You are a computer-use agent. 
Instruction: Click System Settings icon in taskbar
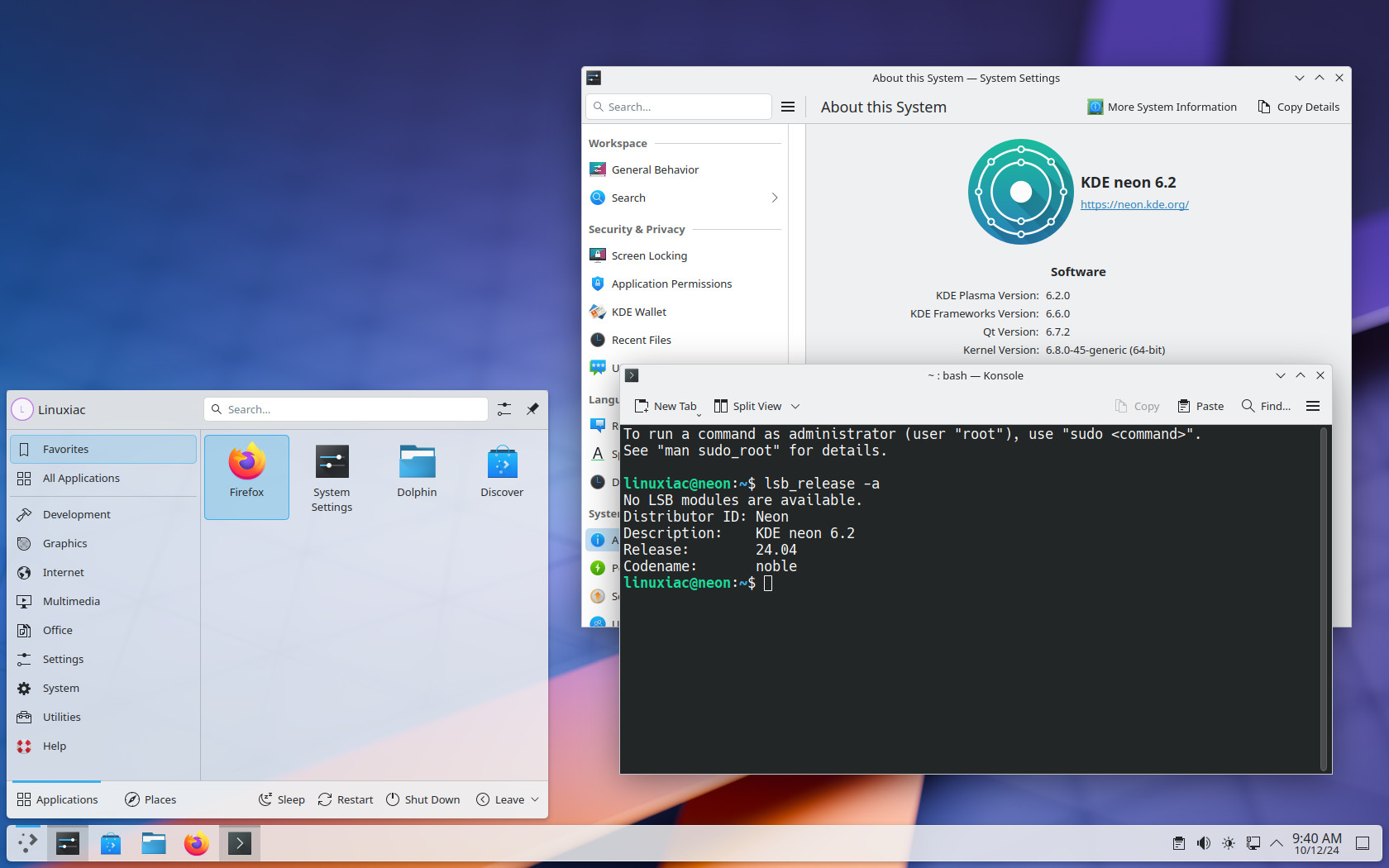[68, 843]
